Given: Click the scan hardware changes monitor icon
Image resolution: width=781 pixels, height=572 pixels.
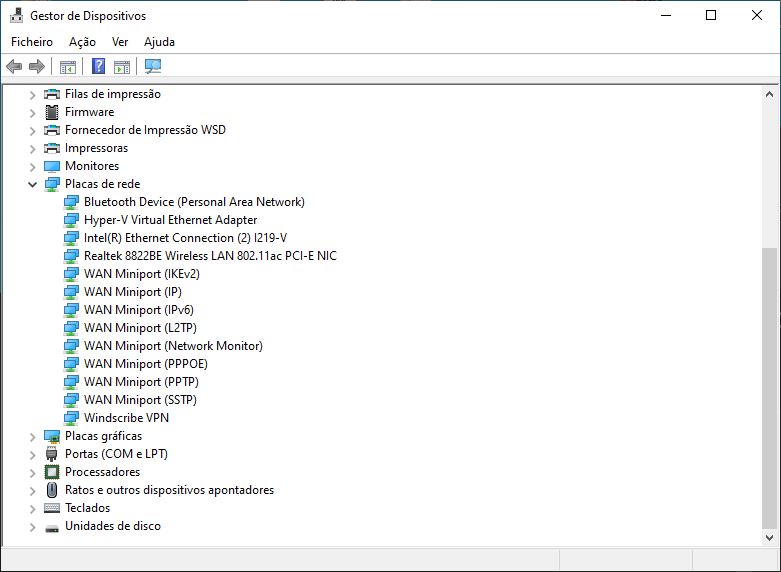Looking at the screenshot, I should coord(153,66).
